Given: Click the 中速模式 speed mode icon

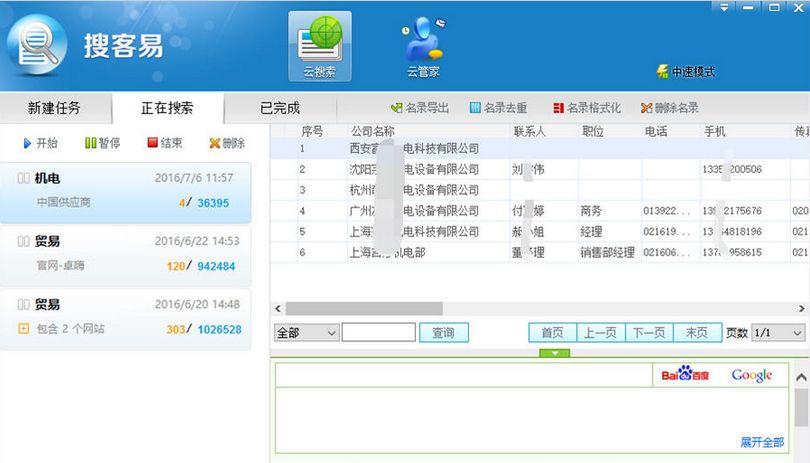Looking at the screenshot, I should 662,72.
